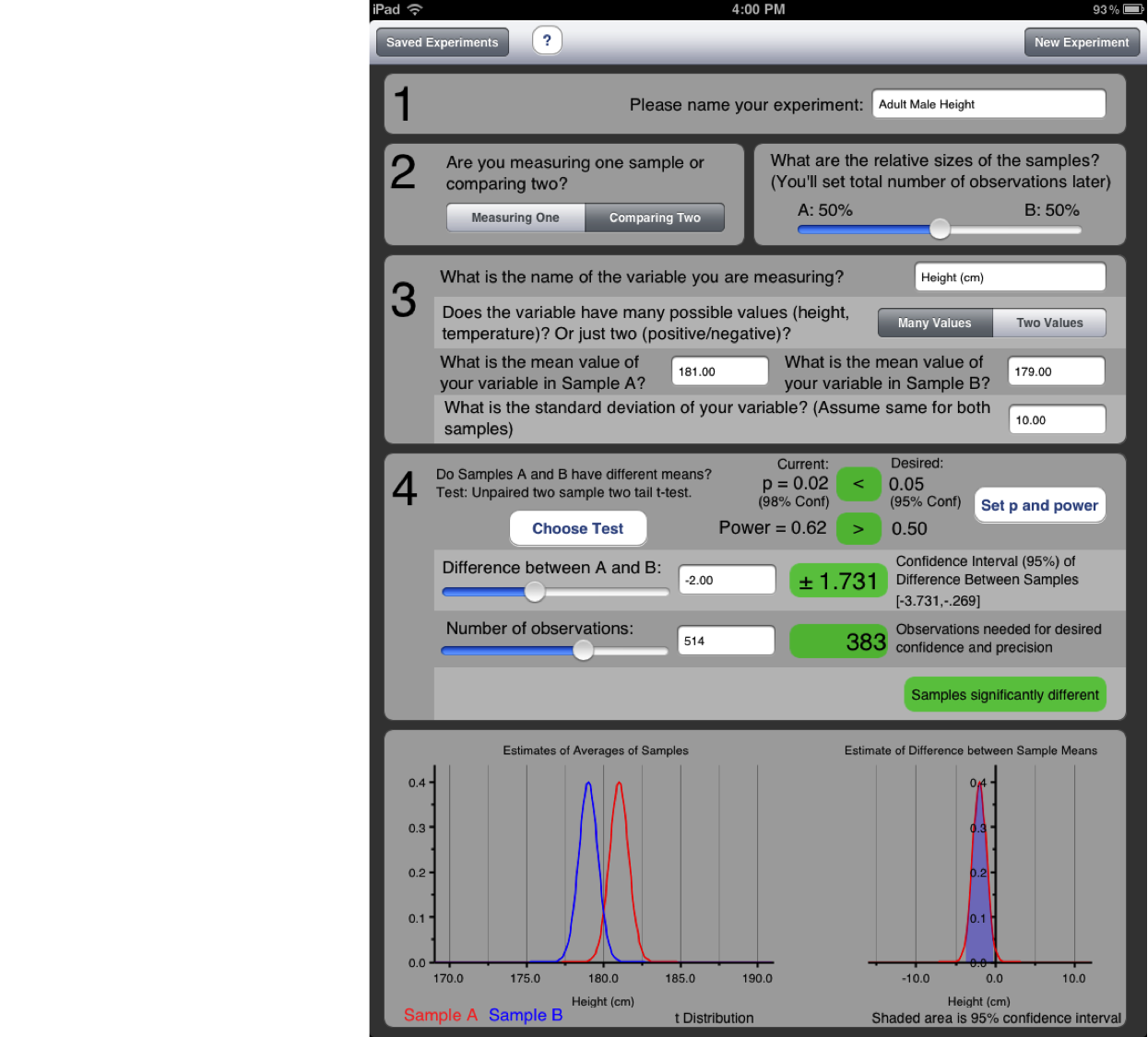Image resolution: width=1148 pixels, height=1037 pixels.
Task: Tap the Power = 0.62 text
Action: tap(773, 528)
